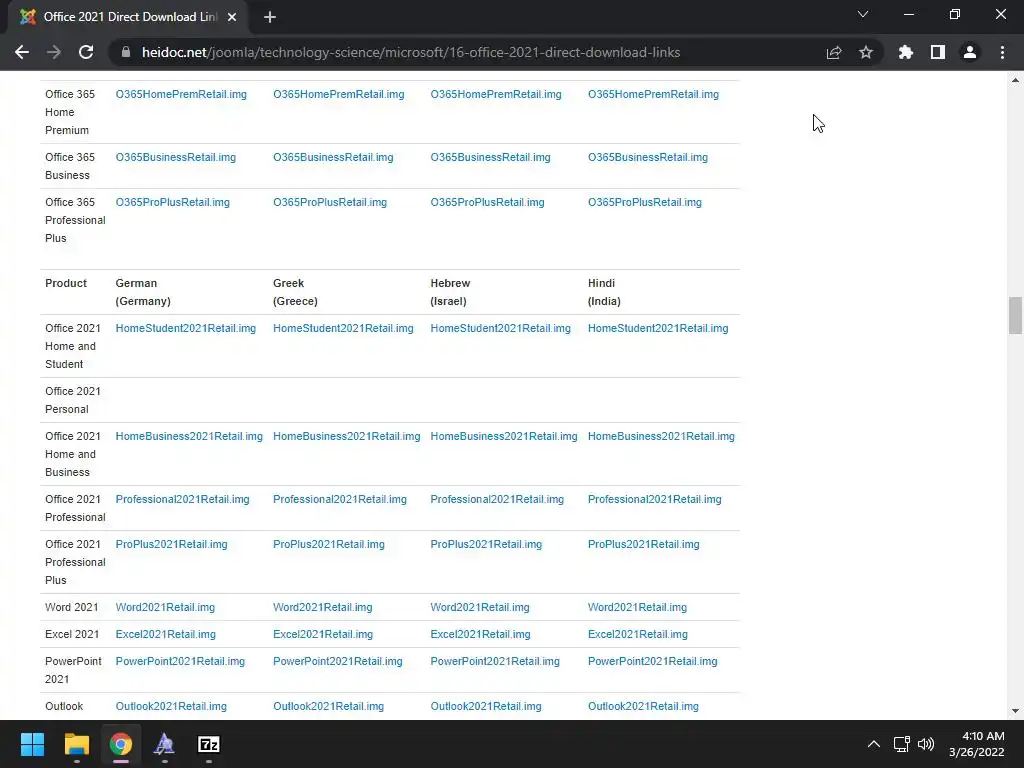Reload the current page
The image size is (1024, 768).
click(86, 52)
